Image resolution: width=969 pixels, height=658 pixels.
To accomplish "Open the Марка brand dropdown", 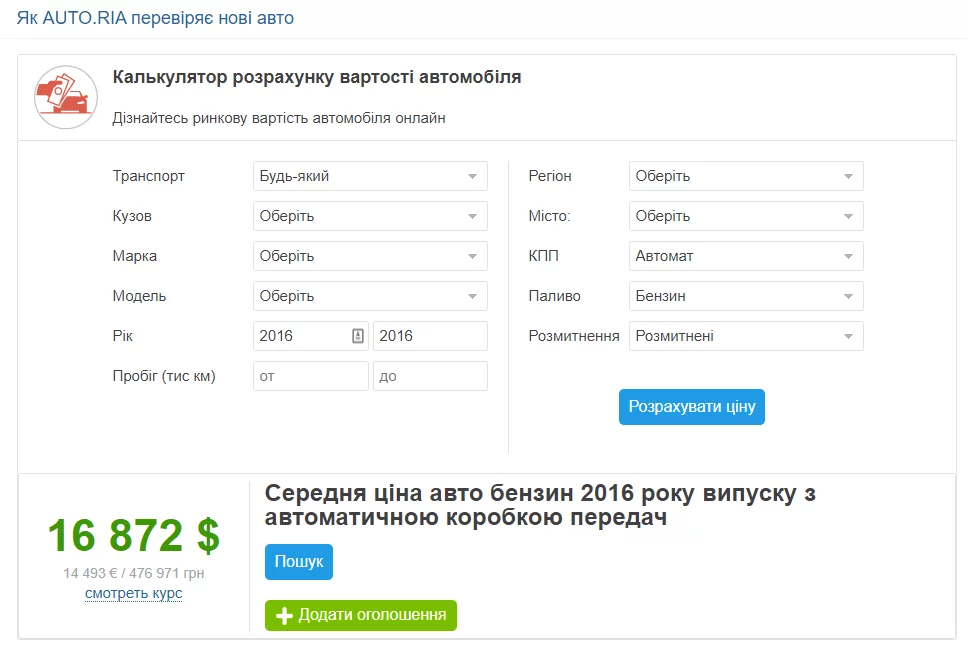I will coord(370,256).
